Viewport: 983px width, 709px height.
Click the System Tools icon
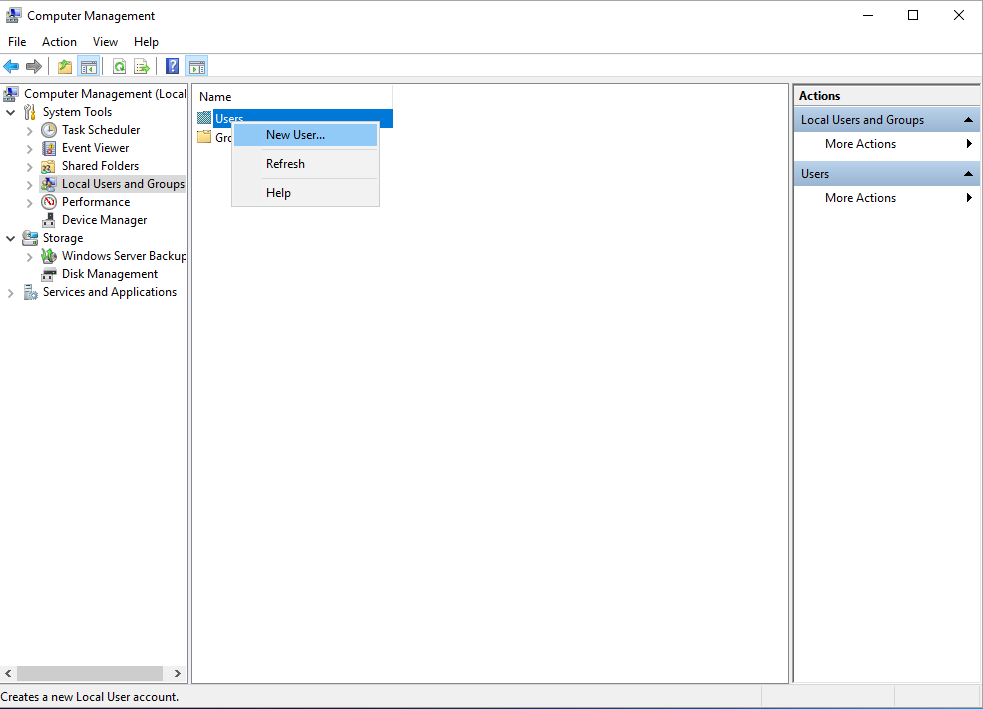(29, 112)
